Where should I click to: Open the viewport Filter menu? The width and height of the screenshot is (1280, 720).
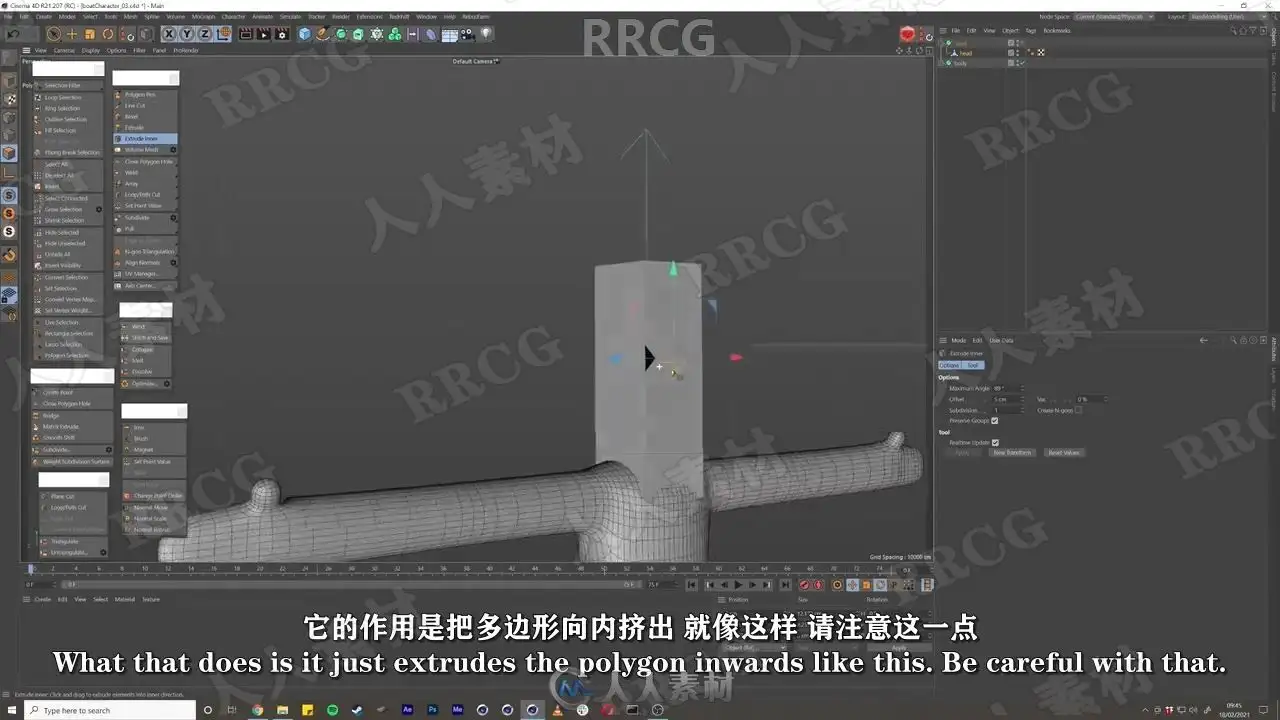140,50
